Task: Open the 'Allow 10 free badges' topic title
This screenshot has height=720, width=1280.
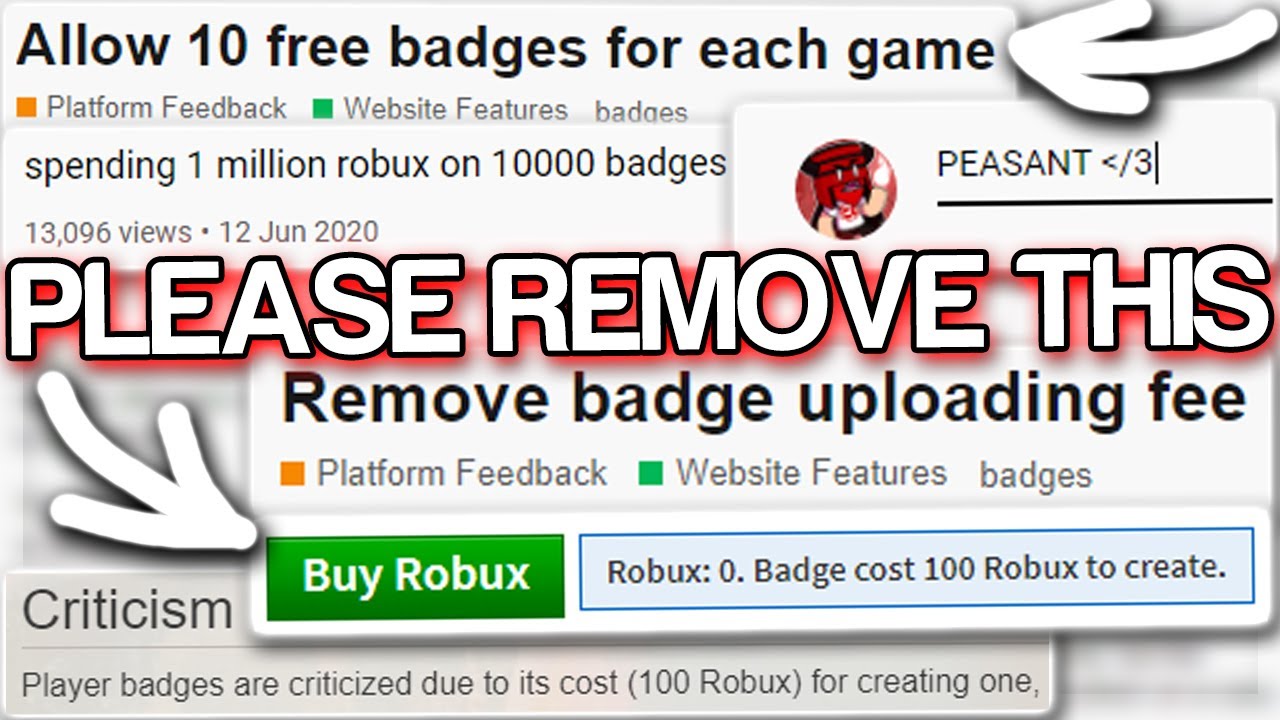Action: (x=506, y=46)
